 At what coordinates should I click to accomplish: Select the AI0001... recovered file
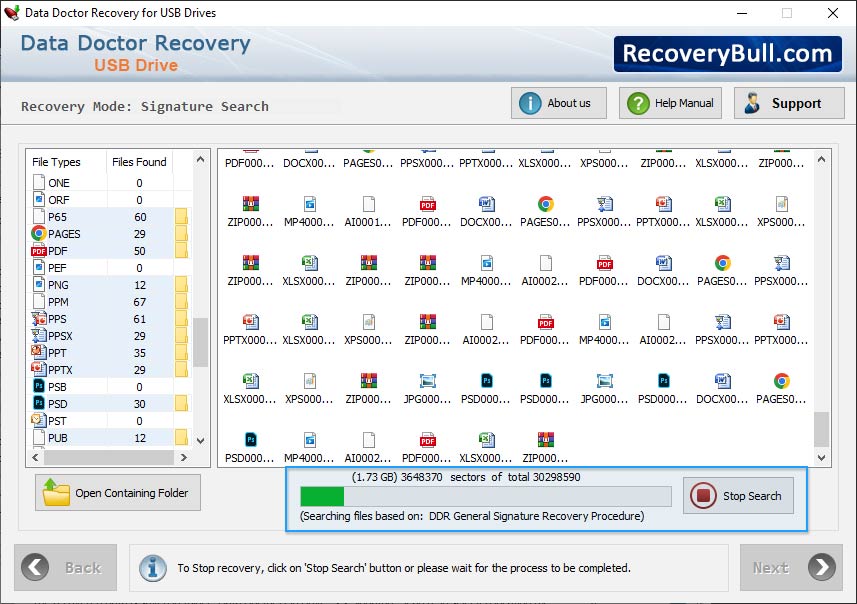tap(368, 212)
